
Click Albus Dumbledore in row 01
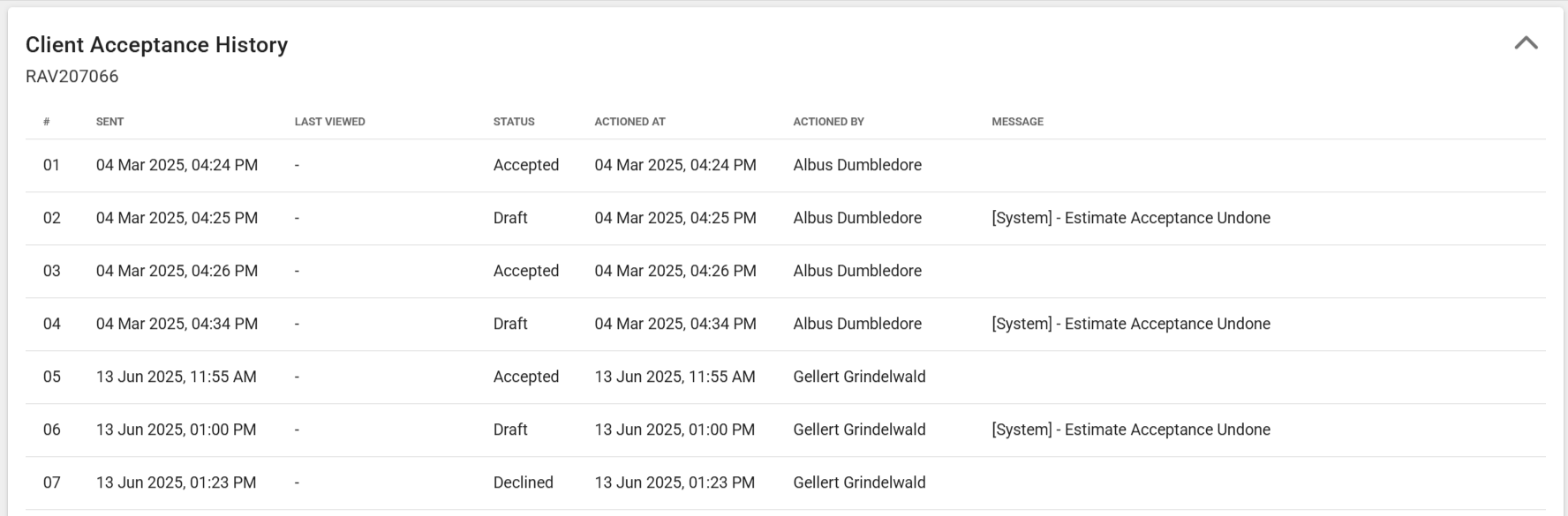pos(856,165)
